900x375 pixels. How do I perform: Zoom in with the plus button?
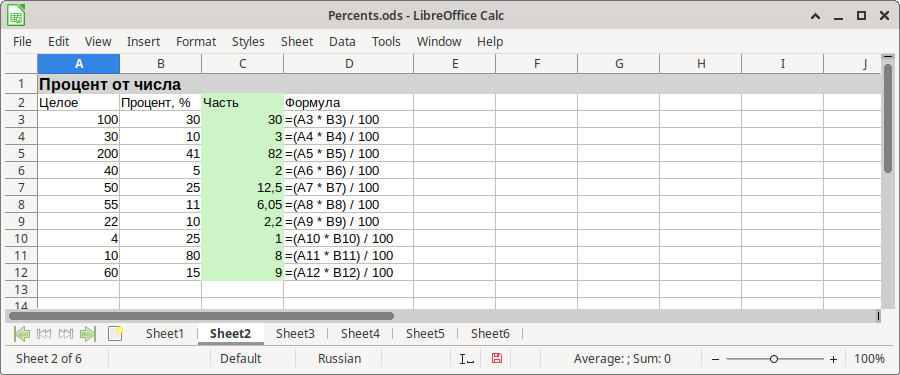point(833,359)
